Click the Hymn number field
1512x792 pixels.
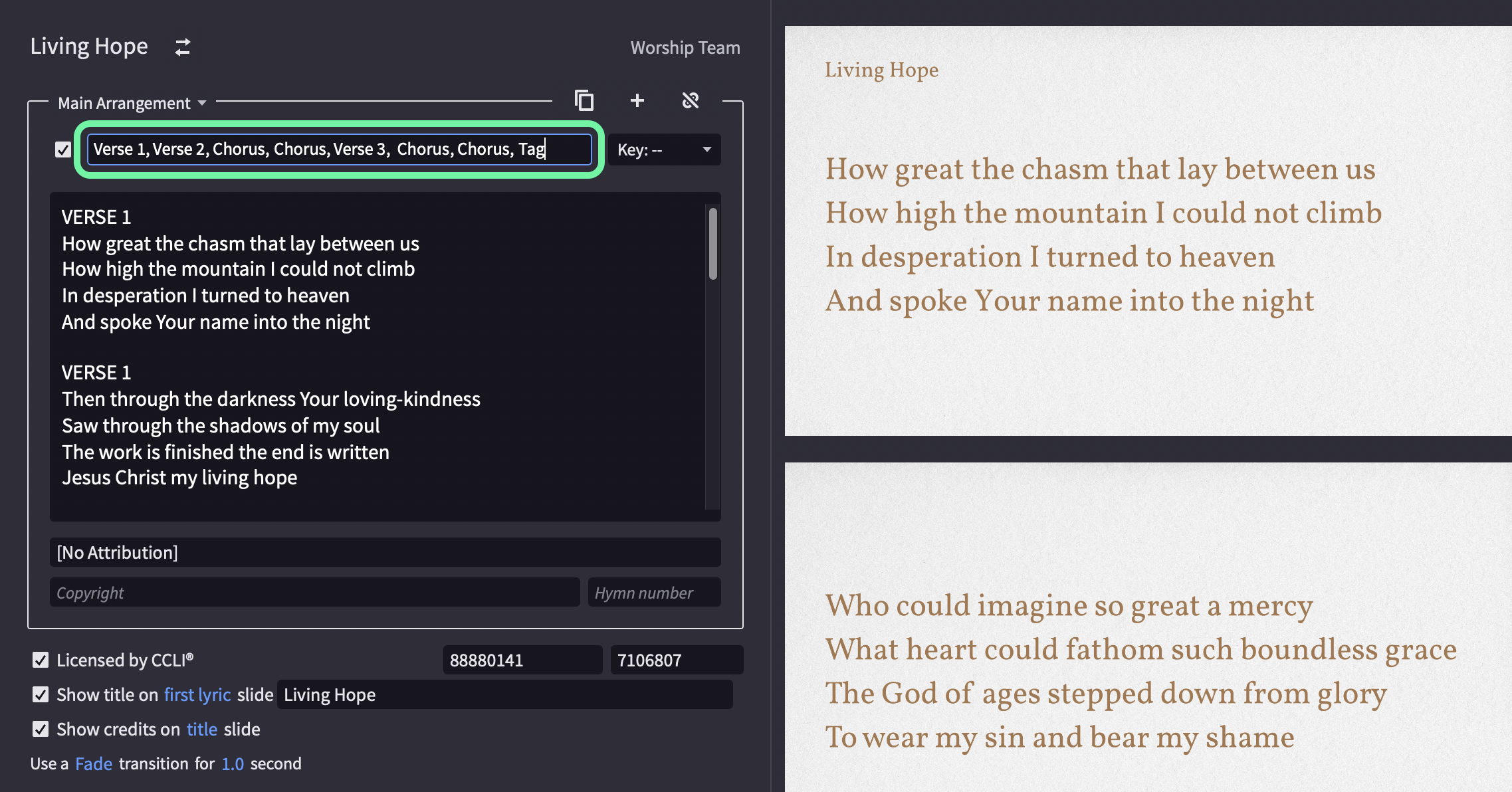(x=655, y=592)
